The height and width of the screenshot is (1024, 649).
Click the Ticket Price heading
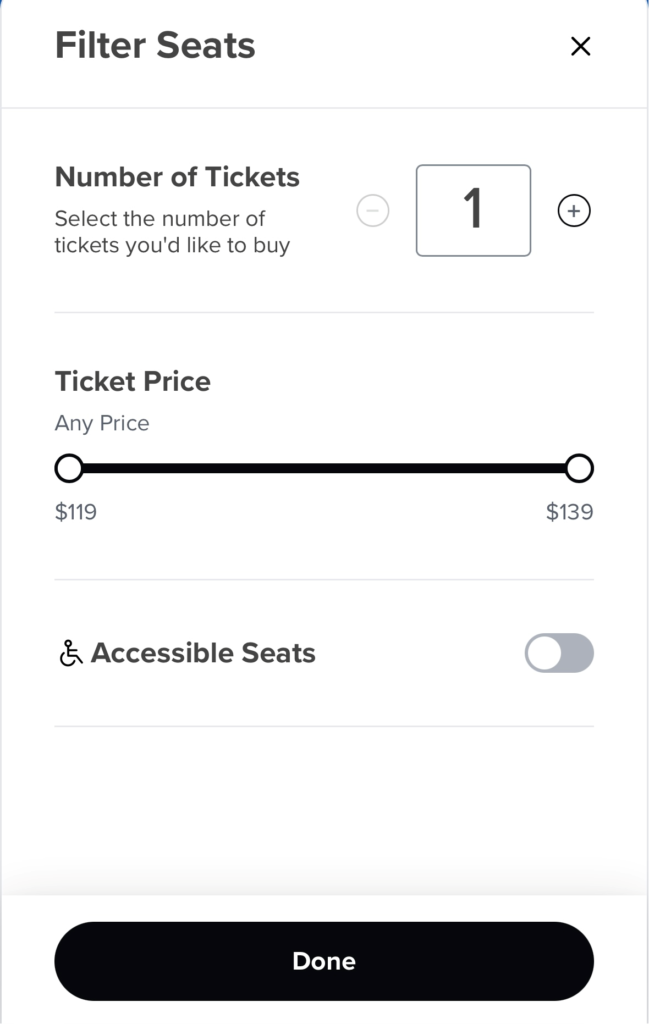tap(133, 381)
